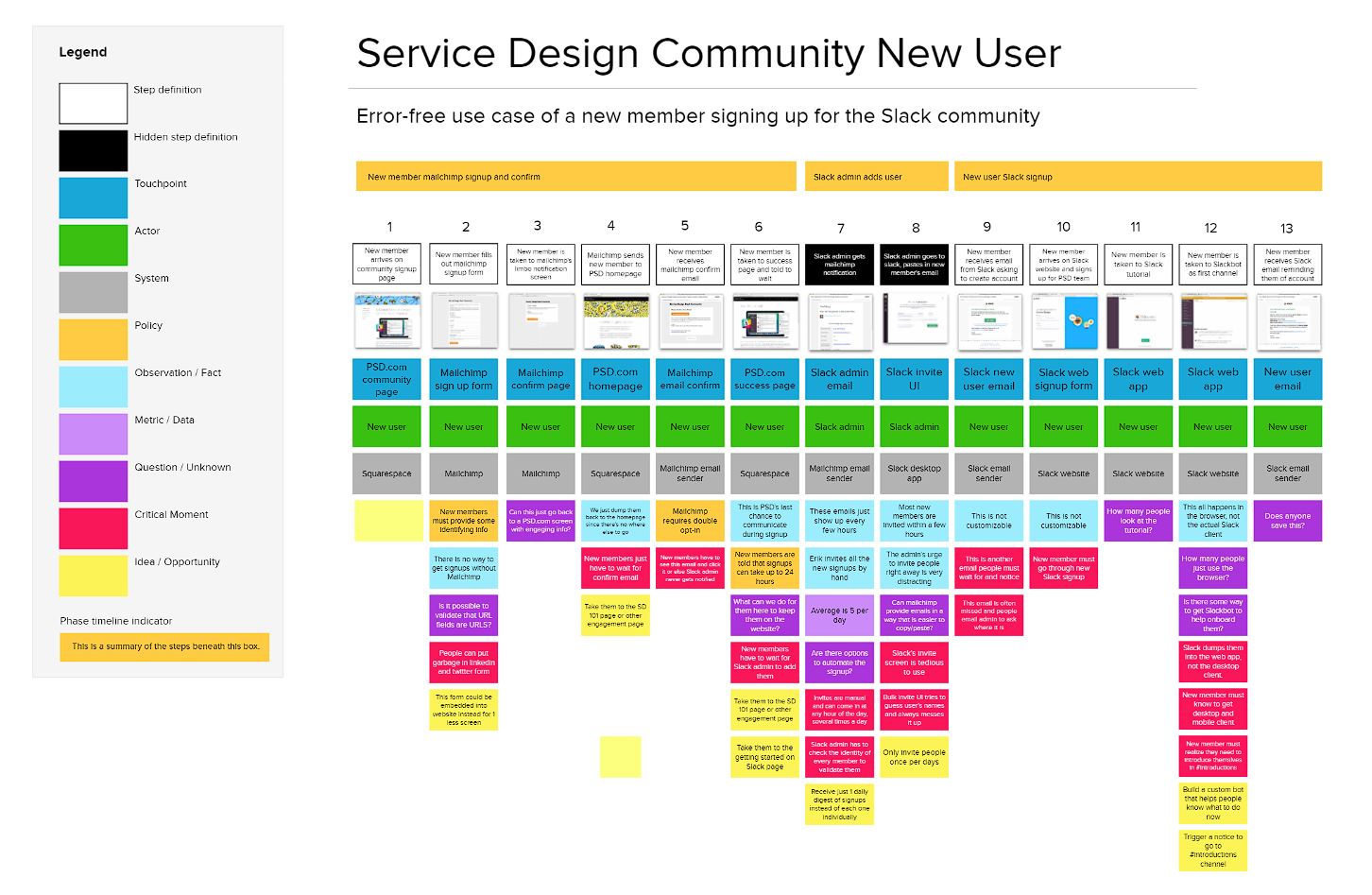
Task: Click the blue Touchpoint legend swatch
Action: (93, 198)
